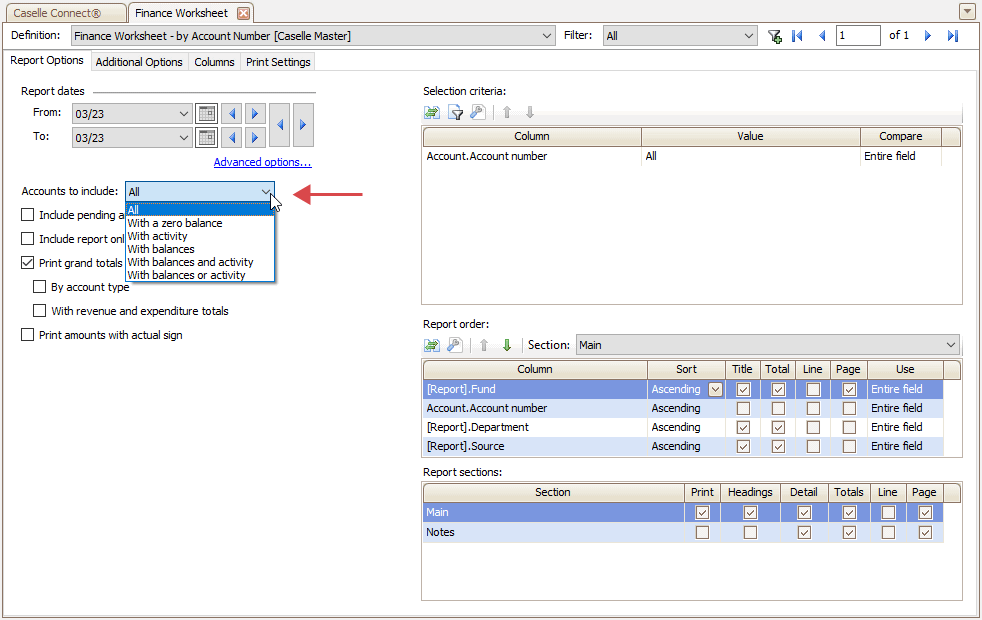Check With revenue and expenditure totals
The width and height of the screenshot is (982, 620).
pos(40,311)
